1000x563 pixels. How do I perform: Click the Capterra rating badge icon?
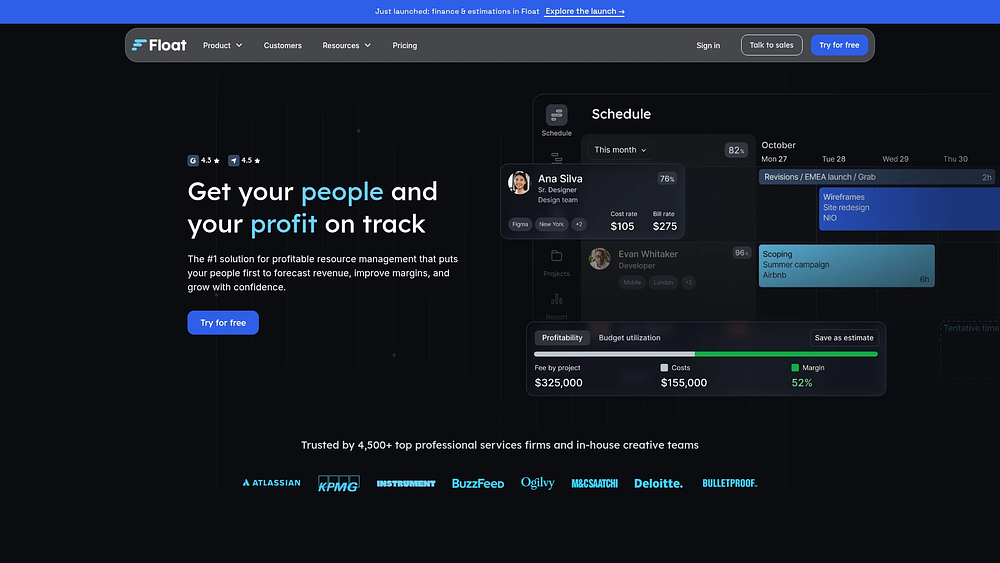tap(234, 161)
